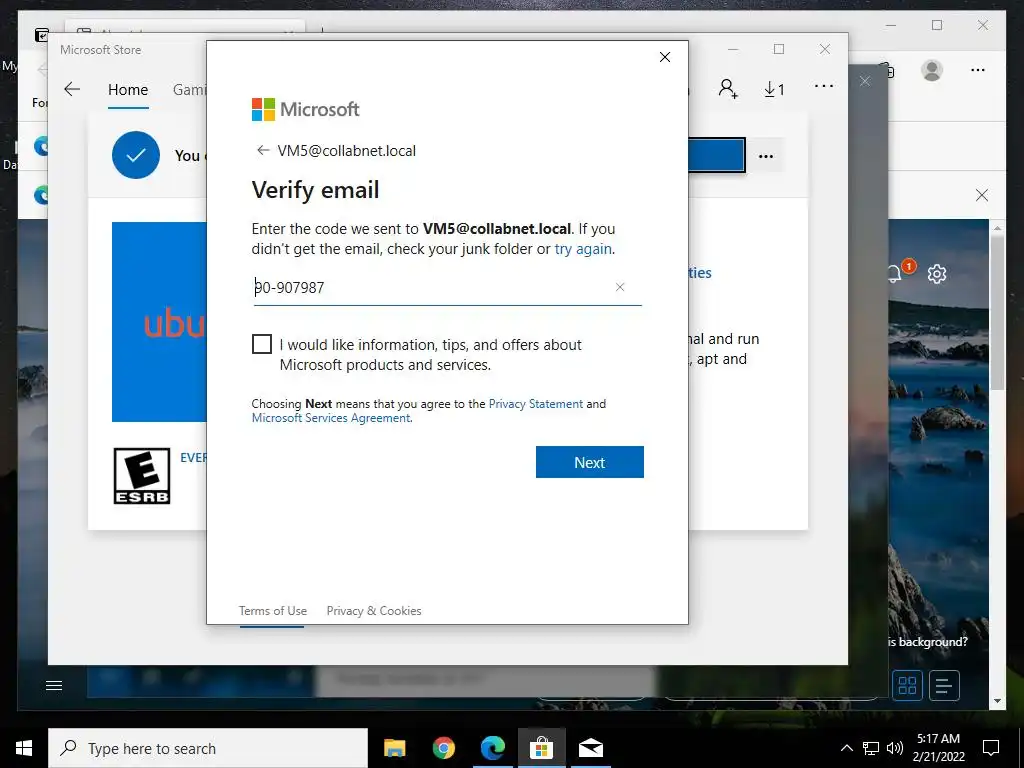Open Microsoft Store See more ellipsis menu
This screenshot has height=768, width=1024.
point(824,86)
